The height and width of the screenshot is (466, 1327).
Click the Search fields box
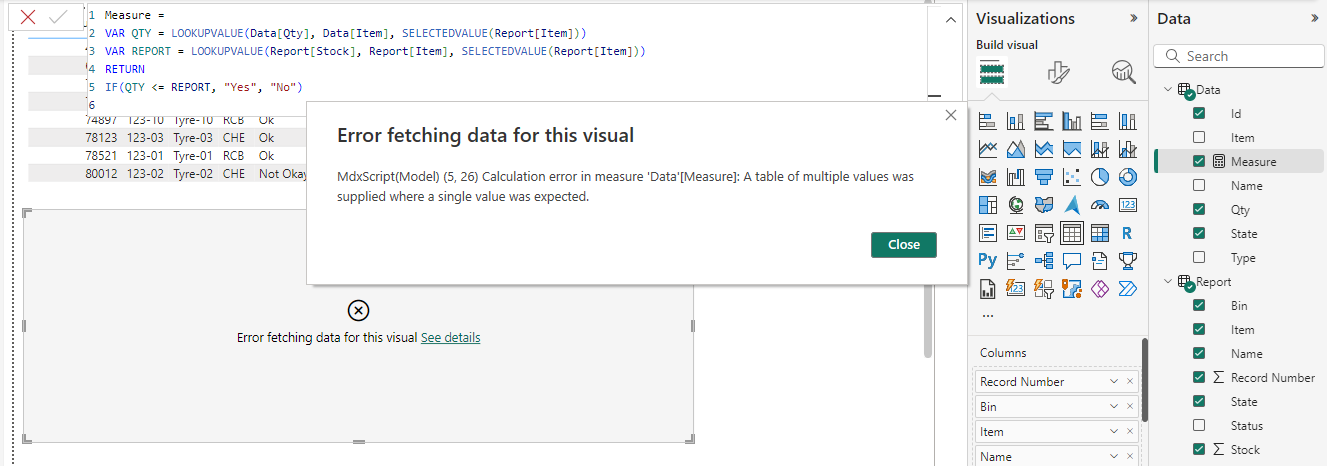click(x=1237, y=56)
